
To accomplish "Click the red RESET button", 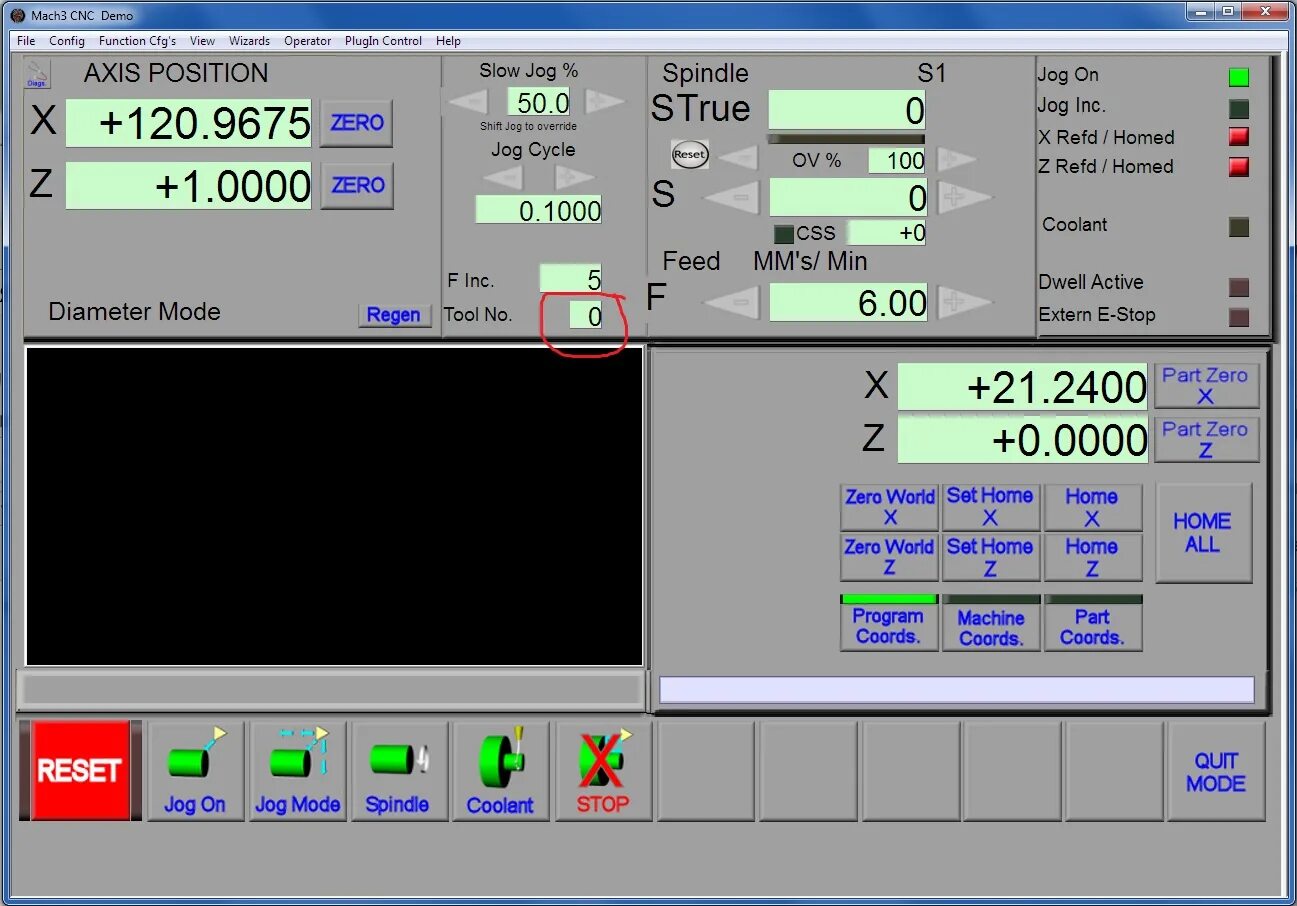I will 80,770.
